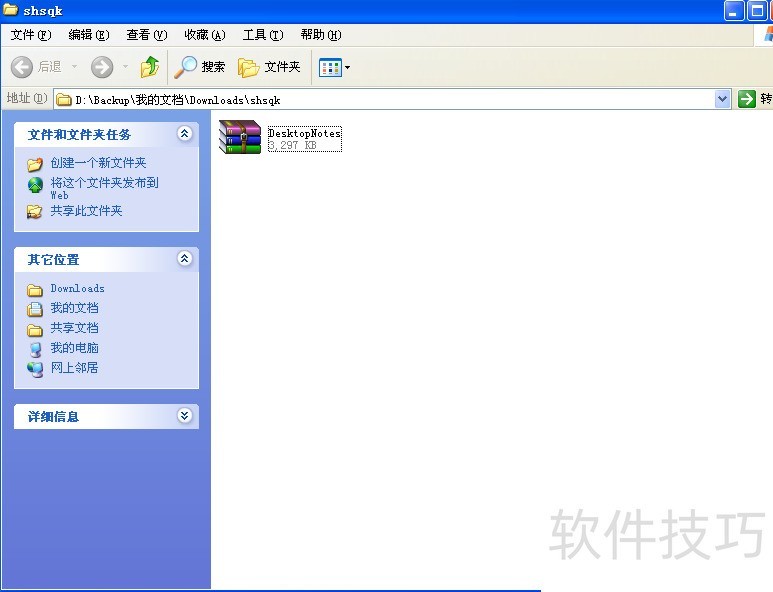The height and width of the screenshot is (592, 773).
Task: Click 创建一个新文件夹 link
Action: [x=98, y=163]
